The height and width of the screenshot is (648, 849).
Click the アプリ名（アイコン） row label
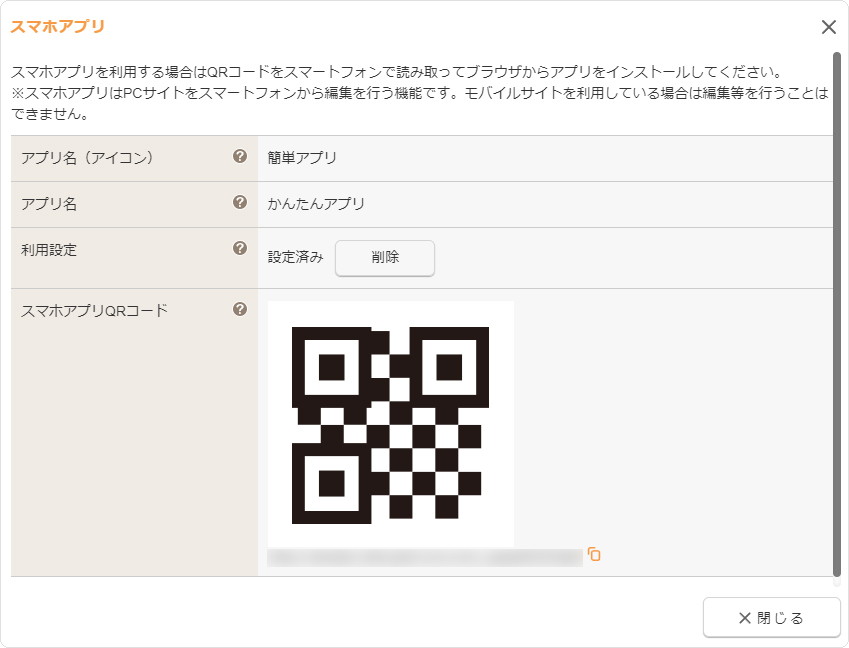87,158
